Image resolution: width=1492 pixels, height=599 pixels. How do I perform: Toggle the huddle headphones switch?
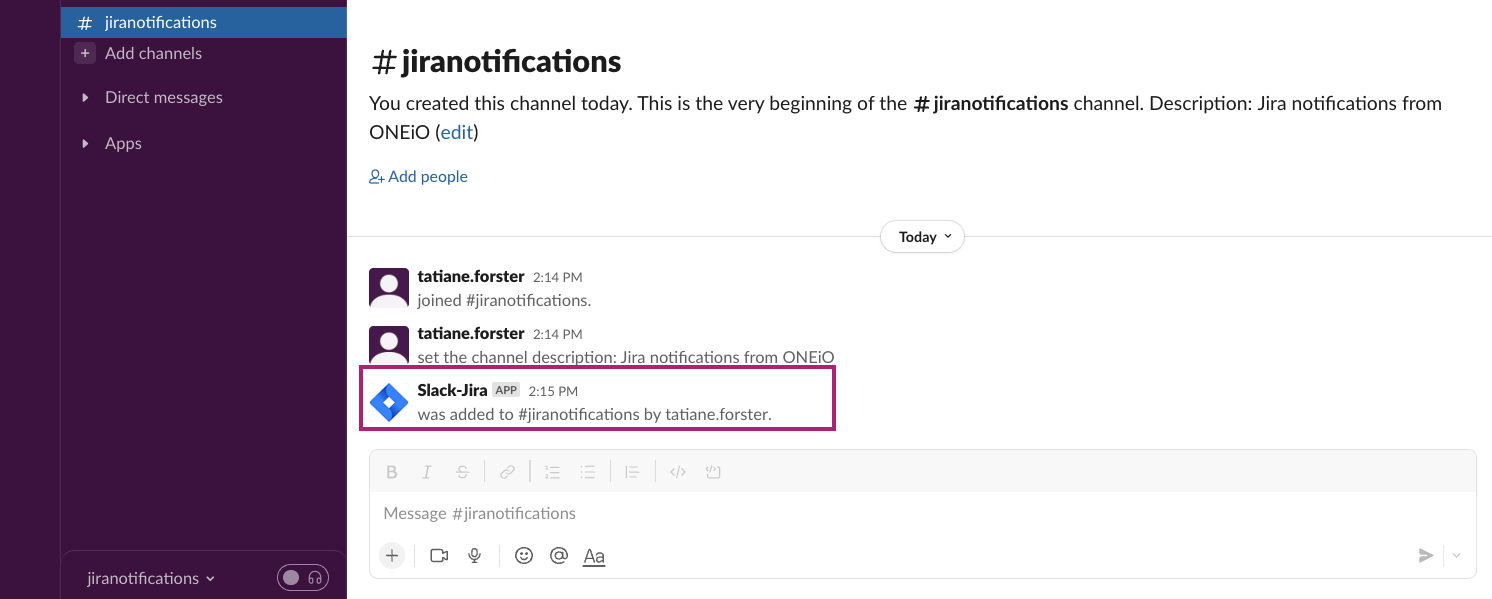pos(303,578)
